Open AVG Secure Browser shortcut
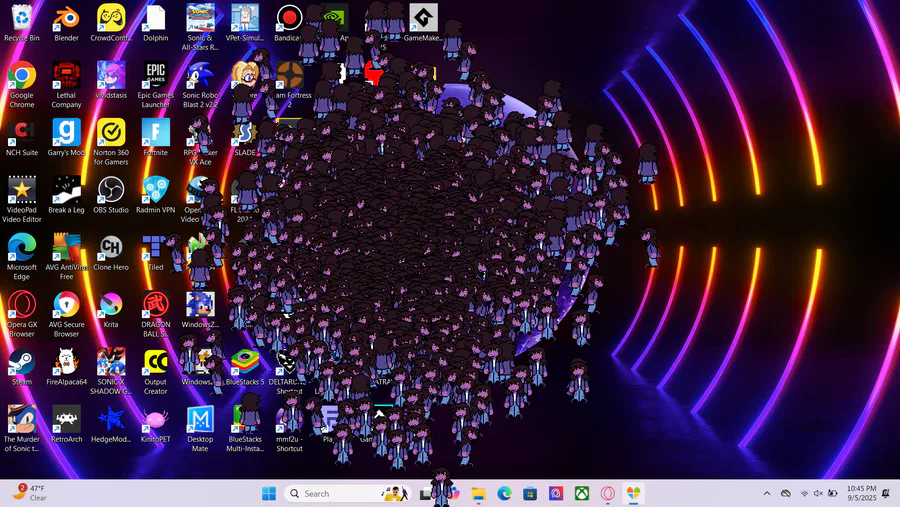The height and width of the screenshot is (507, 900). point(67,314)
